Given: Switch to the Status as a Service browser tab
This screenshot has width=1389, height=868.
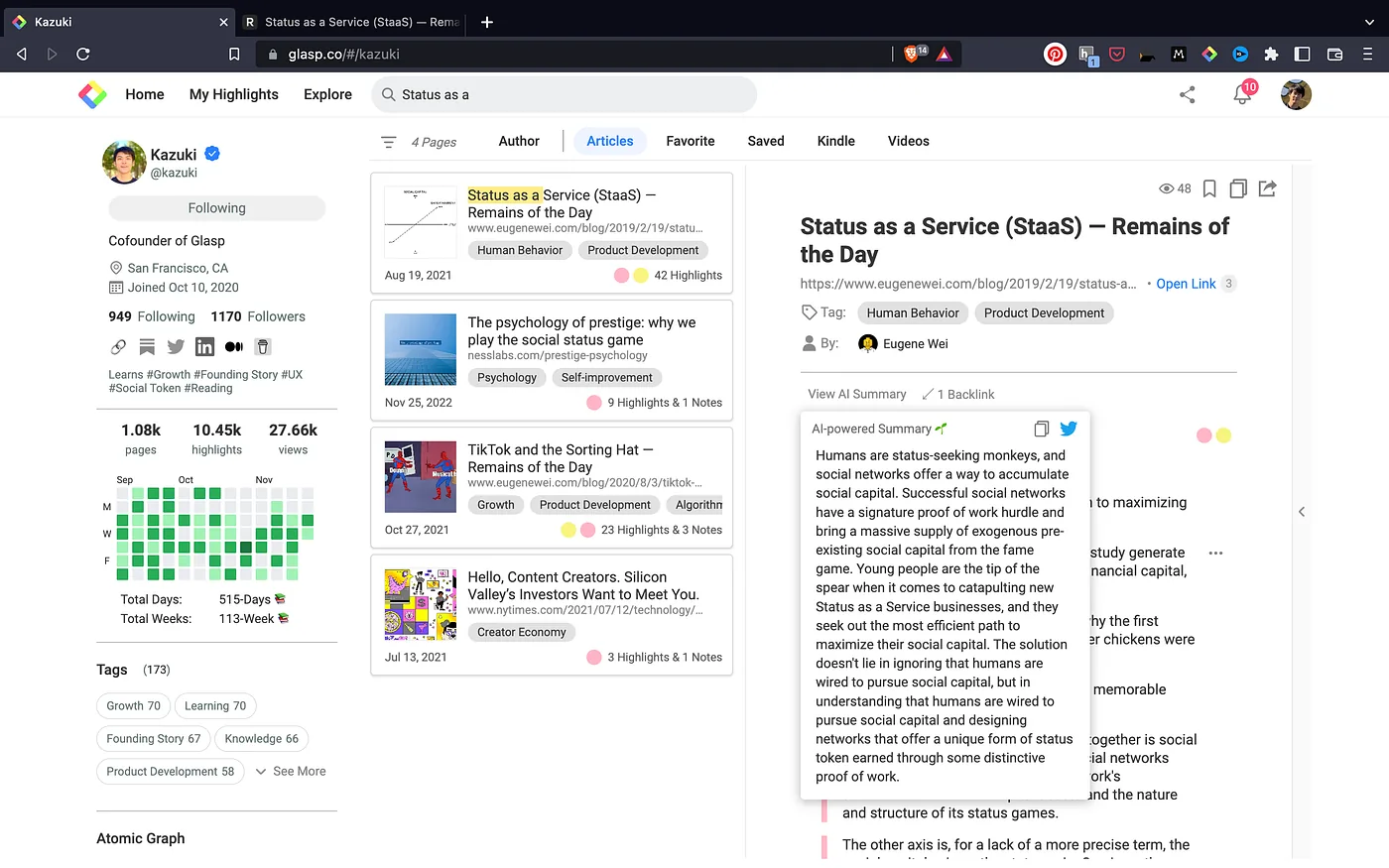Looking at the screenshot, I should 353,22.
